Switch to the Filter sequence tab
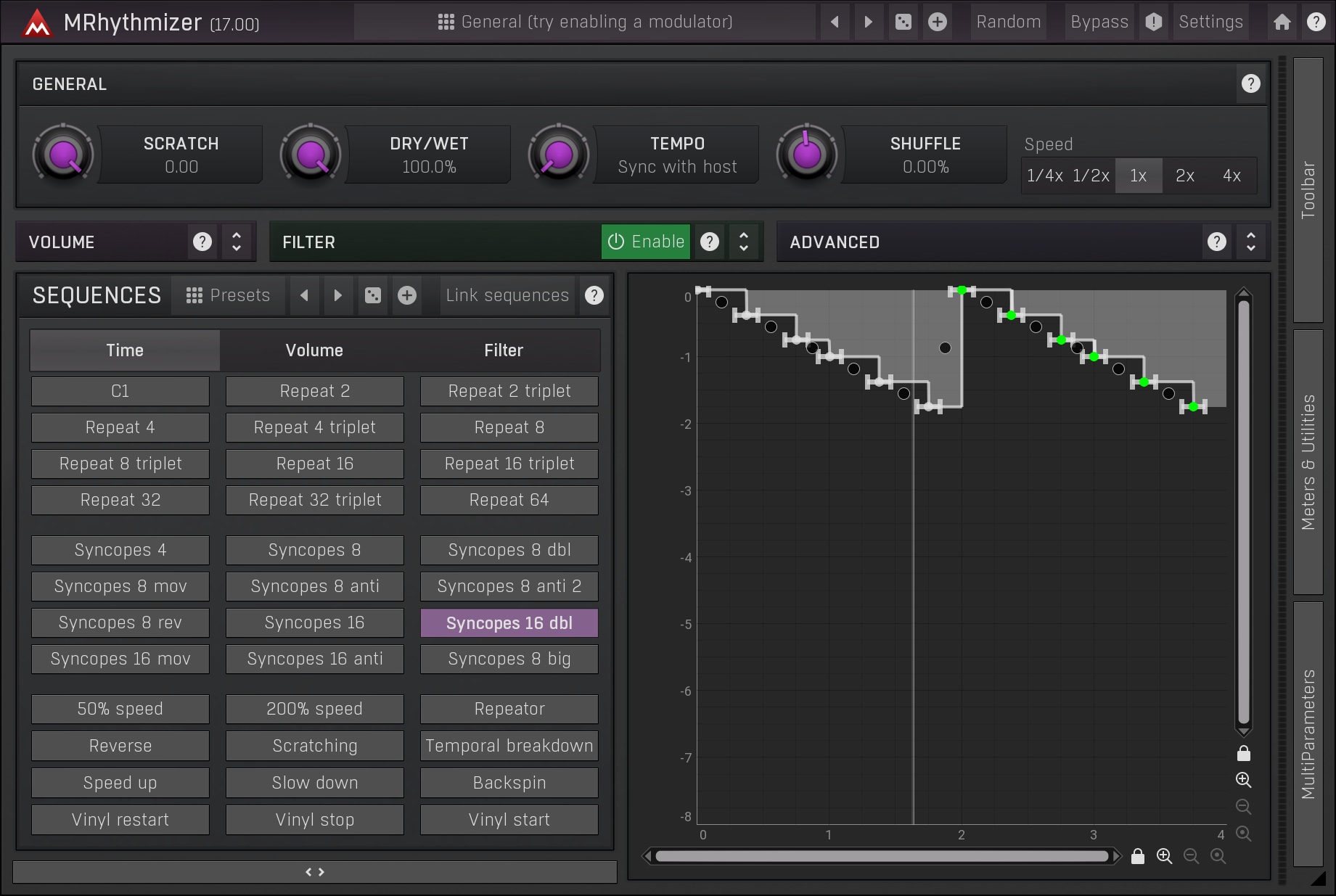The image size is (1336, 896). (x=504, y=350)
